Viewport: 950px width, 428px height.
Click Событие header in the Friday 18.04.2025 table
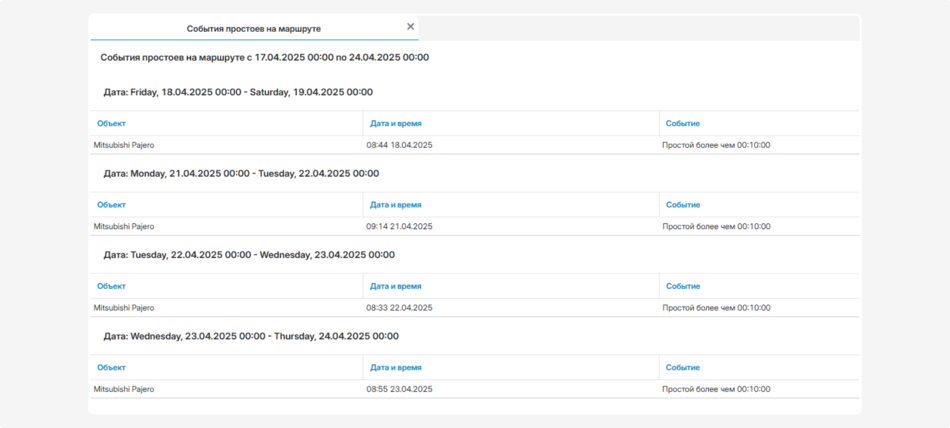683,124
